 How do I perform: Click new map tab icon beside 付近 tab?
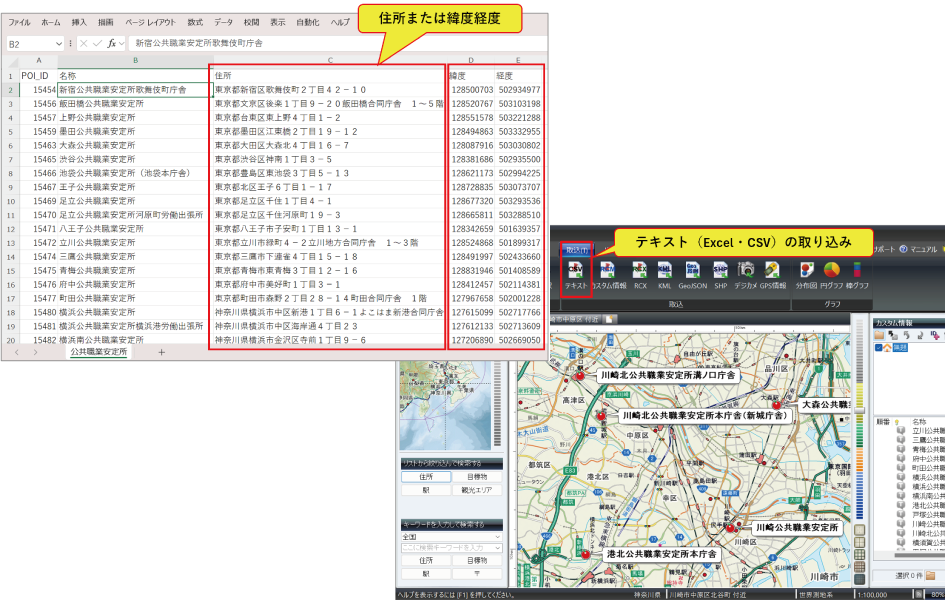[x=609, y=319]
